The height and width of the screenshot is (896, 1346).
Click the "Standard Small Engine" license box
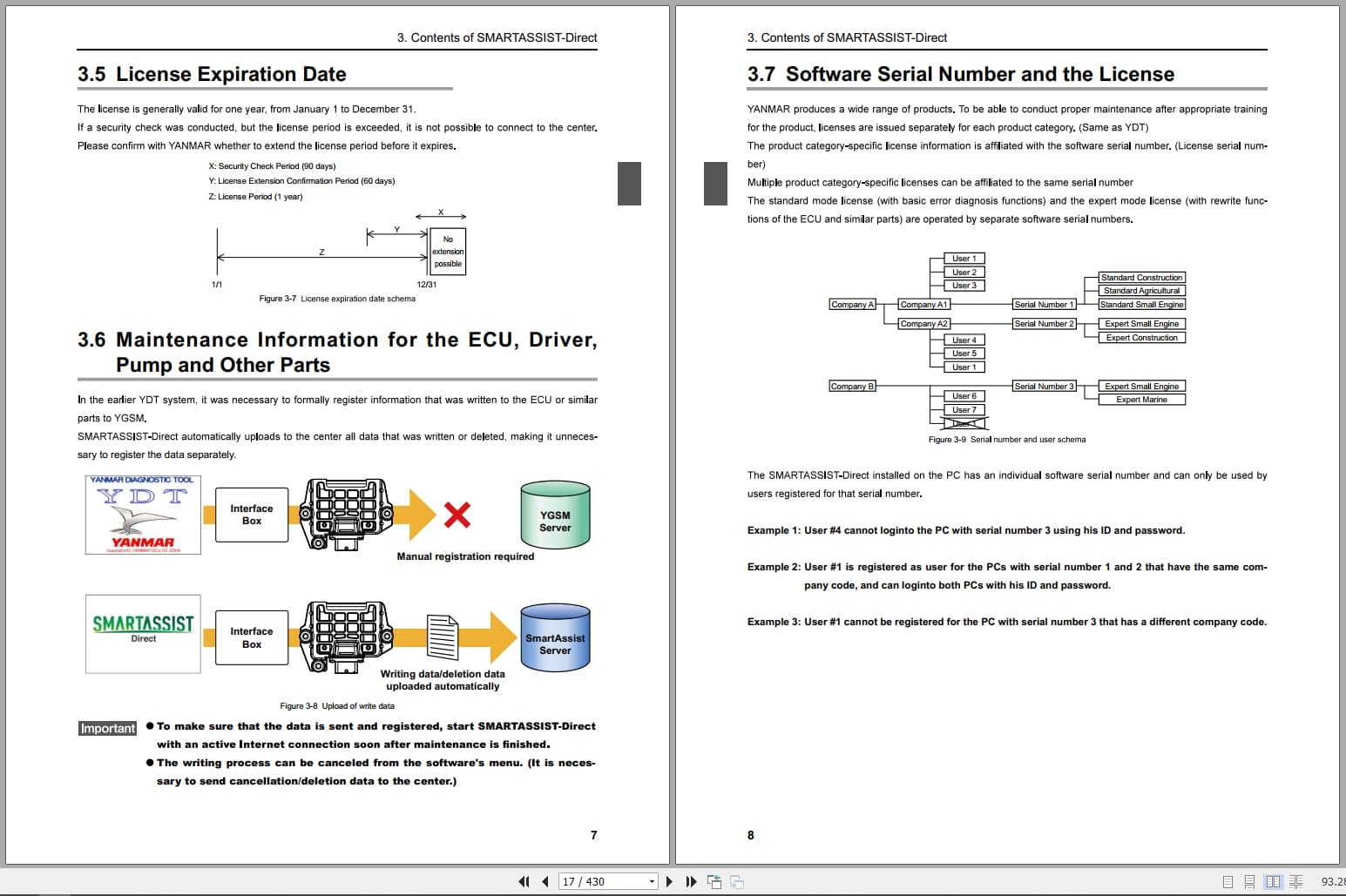(1142, 305)
